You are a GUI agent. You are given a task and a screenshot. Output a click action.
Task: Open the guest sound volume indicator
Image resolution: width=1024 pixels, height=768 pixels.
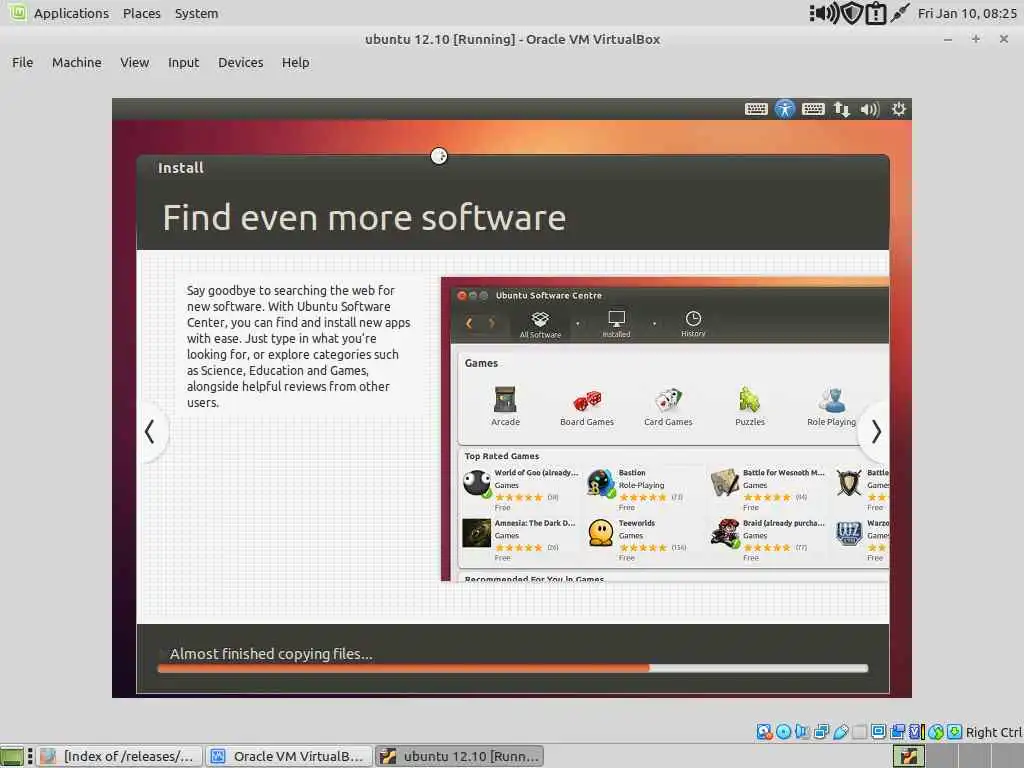[870, 109]
